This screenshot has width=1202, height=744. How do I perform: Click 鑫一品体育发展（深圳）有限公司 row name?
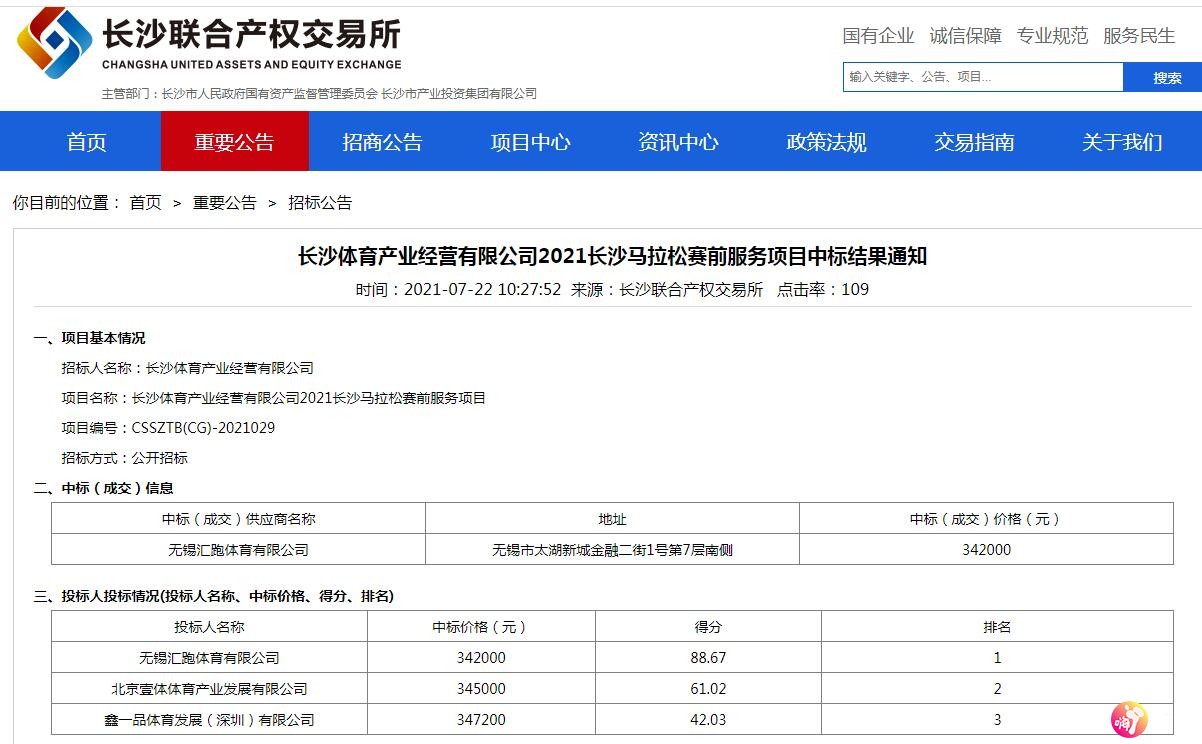click(209, 720)
